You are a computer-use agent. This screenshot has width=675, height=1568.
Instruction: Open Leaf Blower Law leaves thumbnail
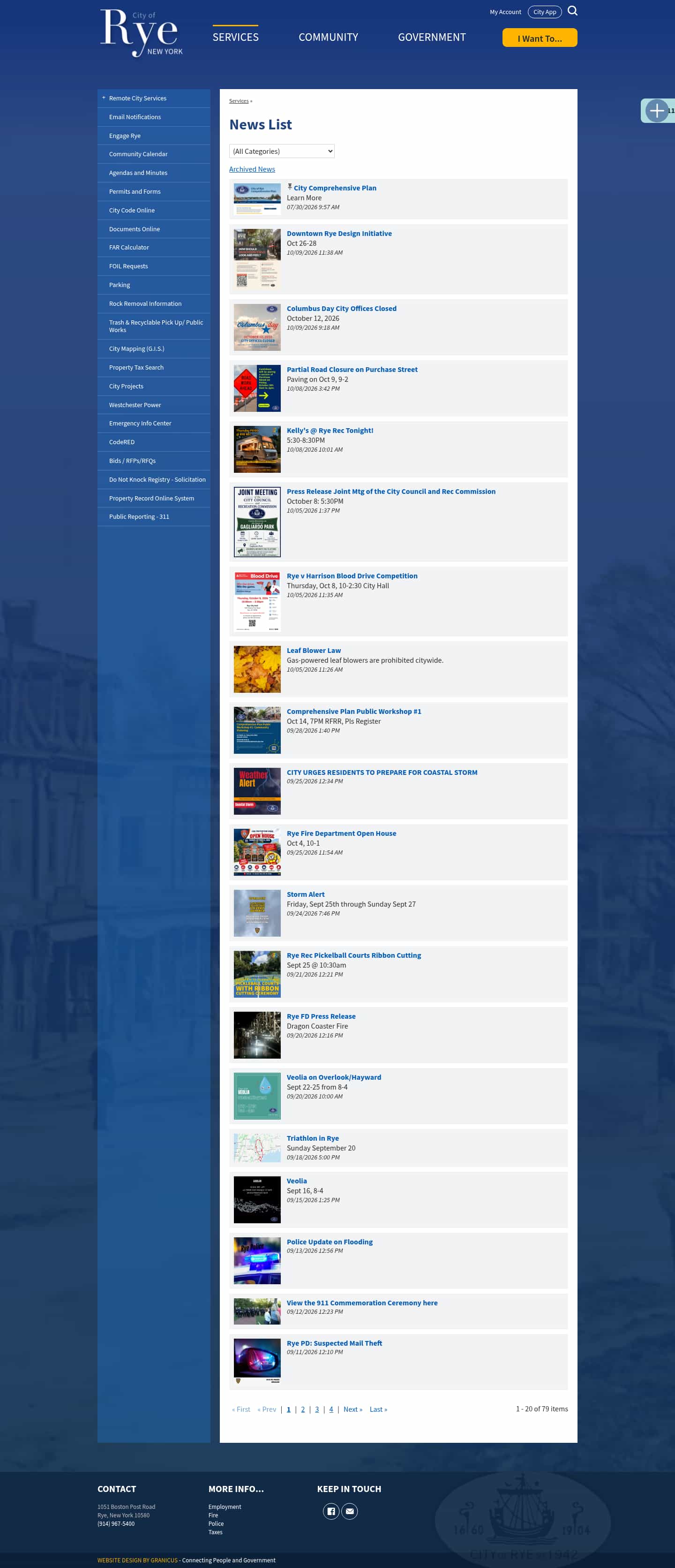[x=257, y=669]
